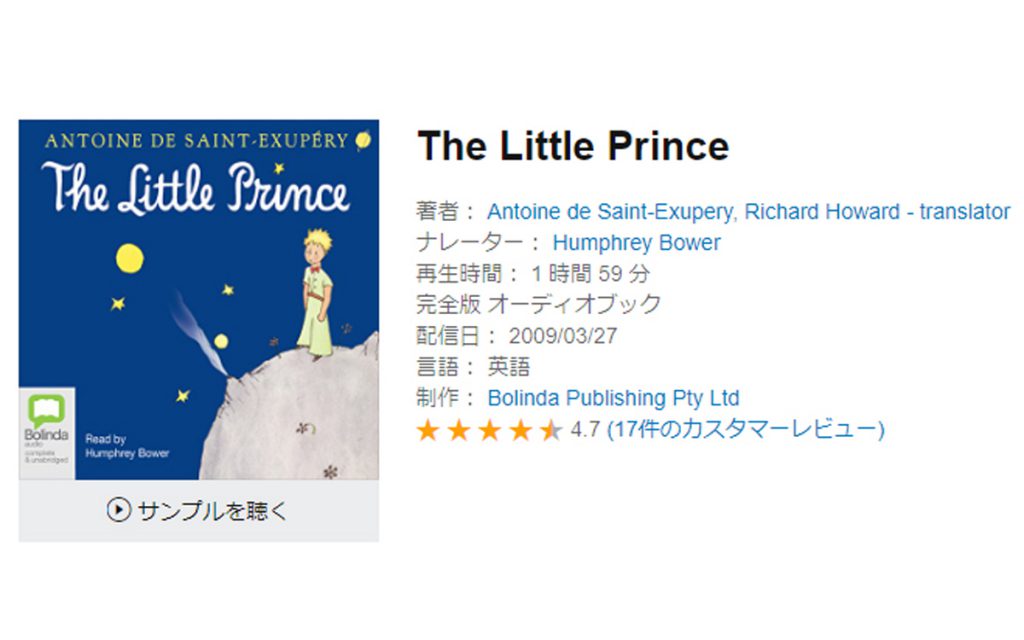Open the Antoine de Saint-Exupery author link
Image resolution: width=1024 pixels, height=640 pixels.
coord(599,212)
